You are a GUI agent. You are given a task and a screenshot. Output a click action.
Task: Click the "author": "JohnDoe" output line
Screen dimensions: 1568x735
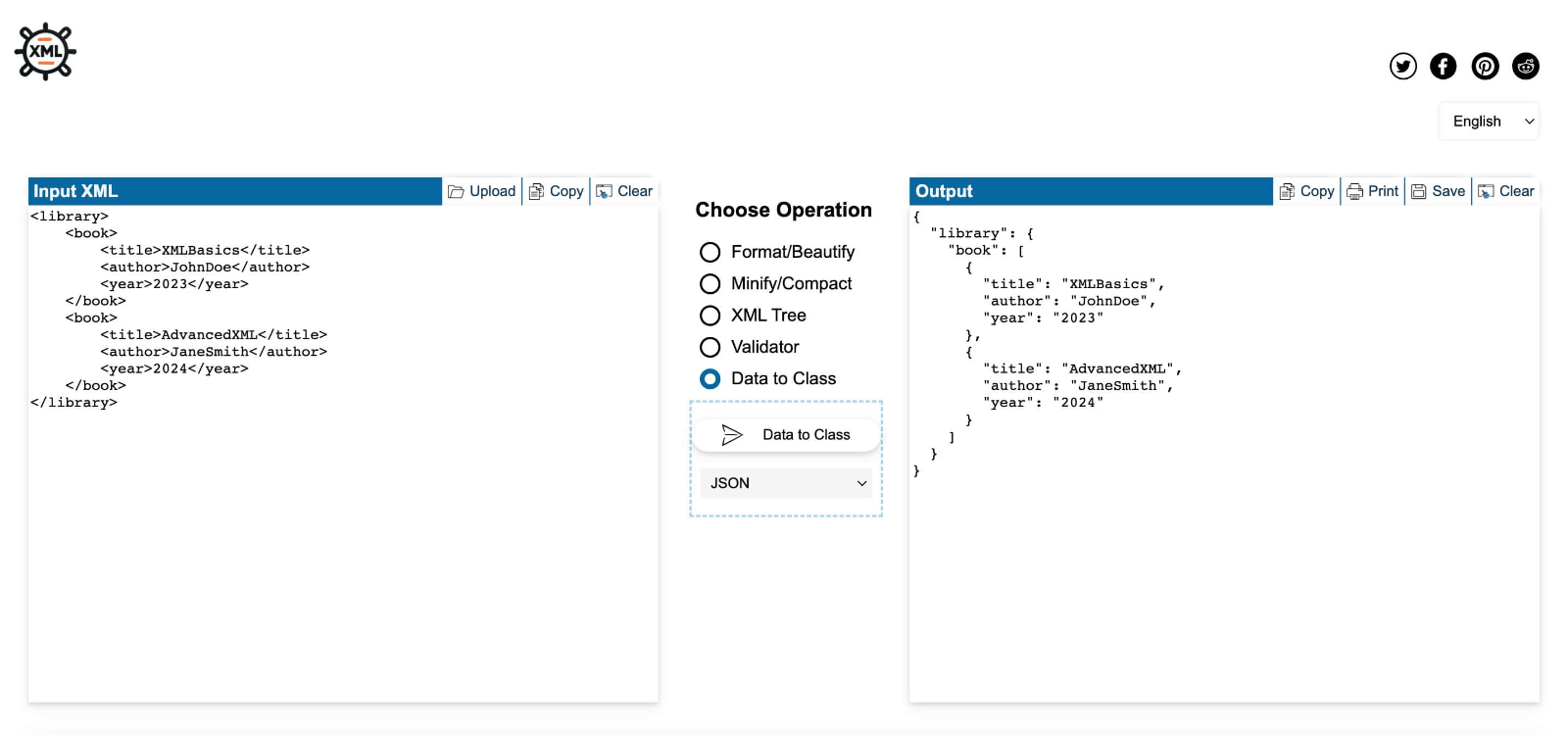pos(1069,301)
